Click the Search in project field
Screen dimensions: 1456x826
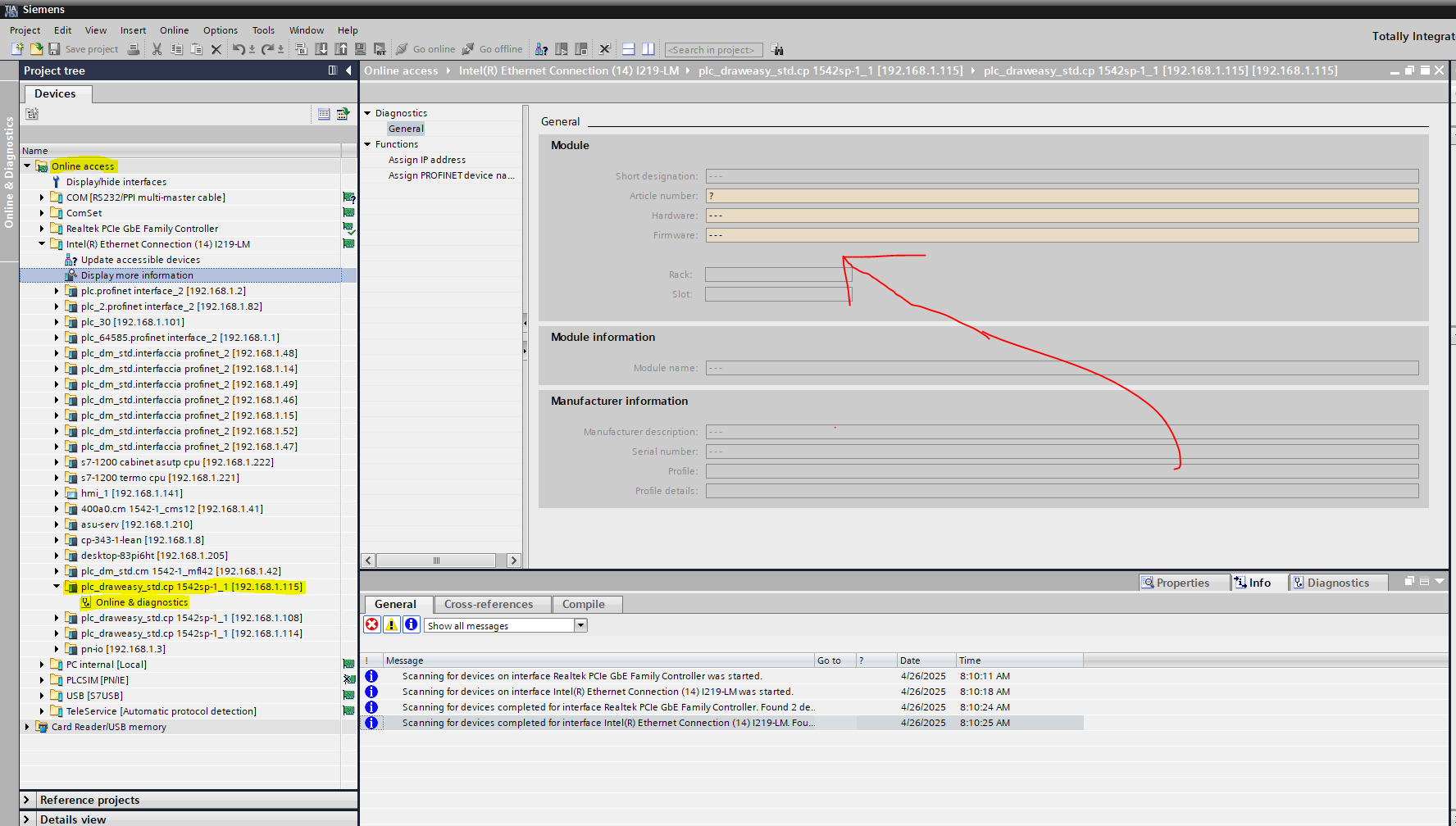coord(712,50)
